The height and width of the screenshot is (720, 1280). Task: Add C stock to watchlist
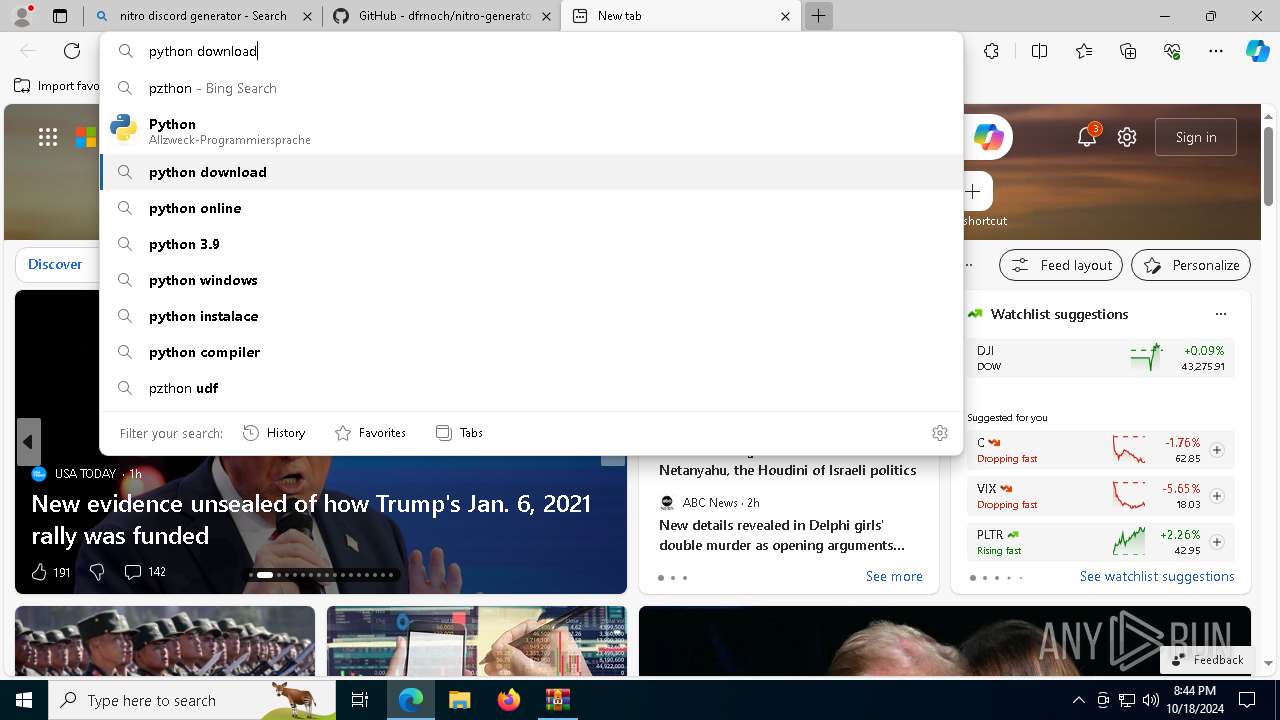coord(1217,450)
